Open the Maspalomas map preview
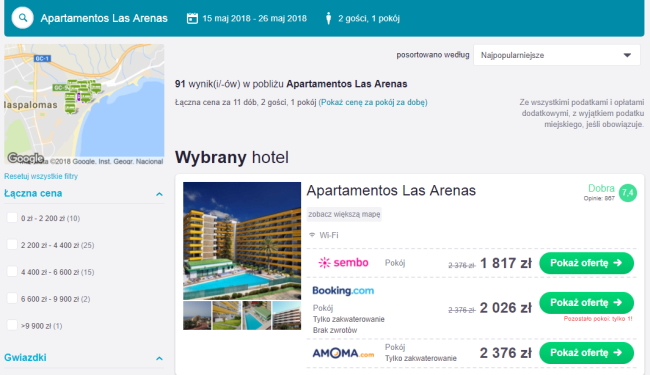The image size is (650, 375). pos(84,105)
